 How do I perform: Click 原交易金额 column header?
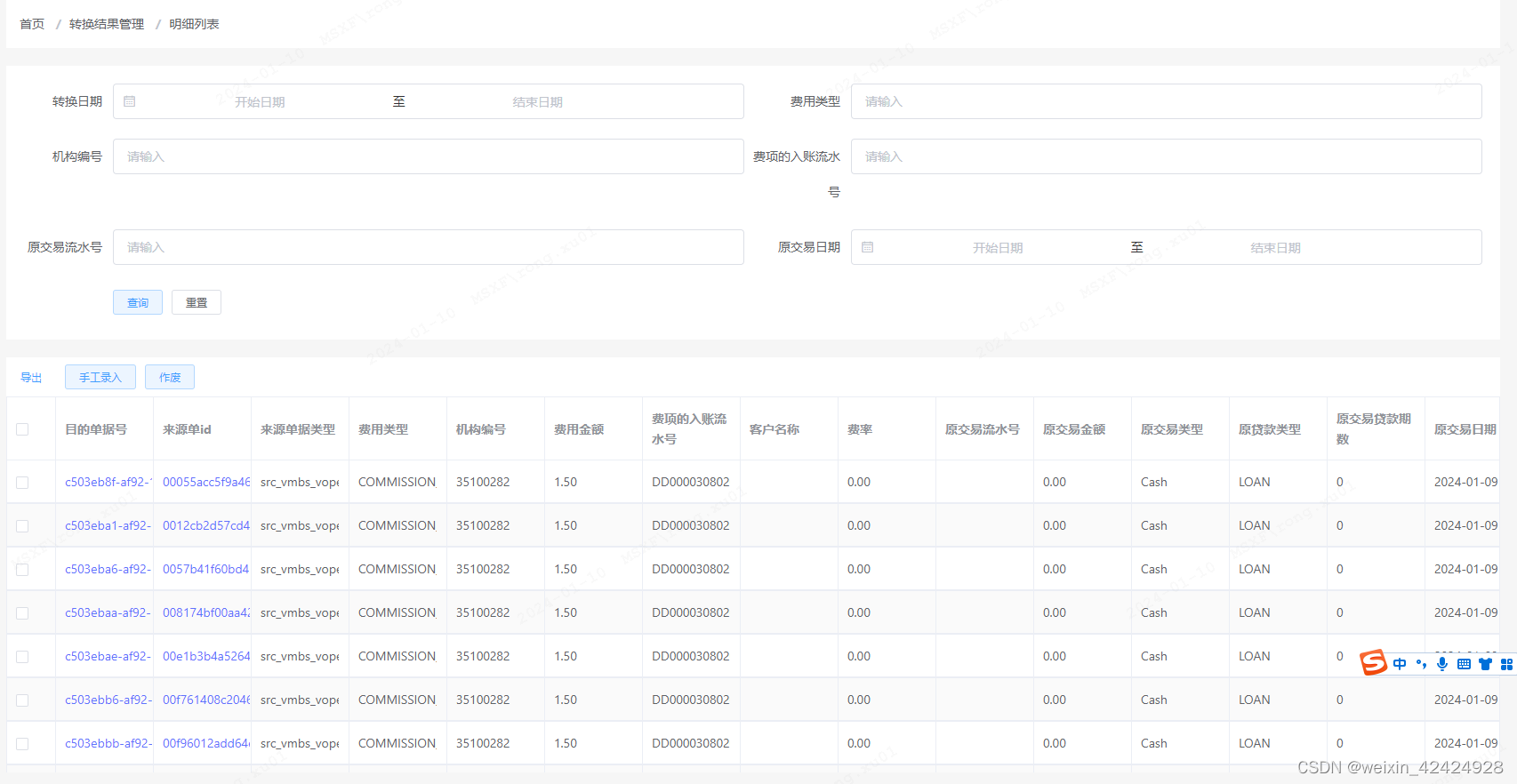tap(1074, 429)
